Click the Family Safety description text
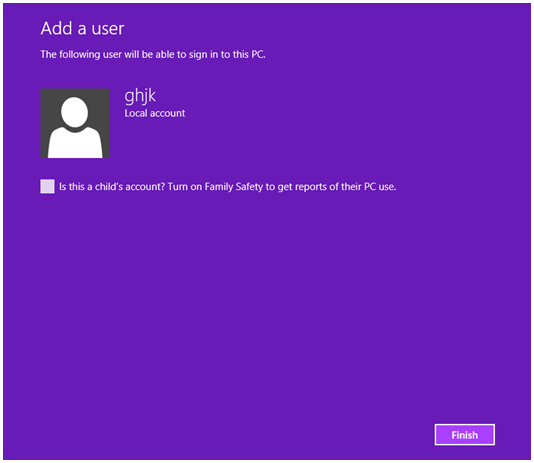 click(x=227, y=187)
